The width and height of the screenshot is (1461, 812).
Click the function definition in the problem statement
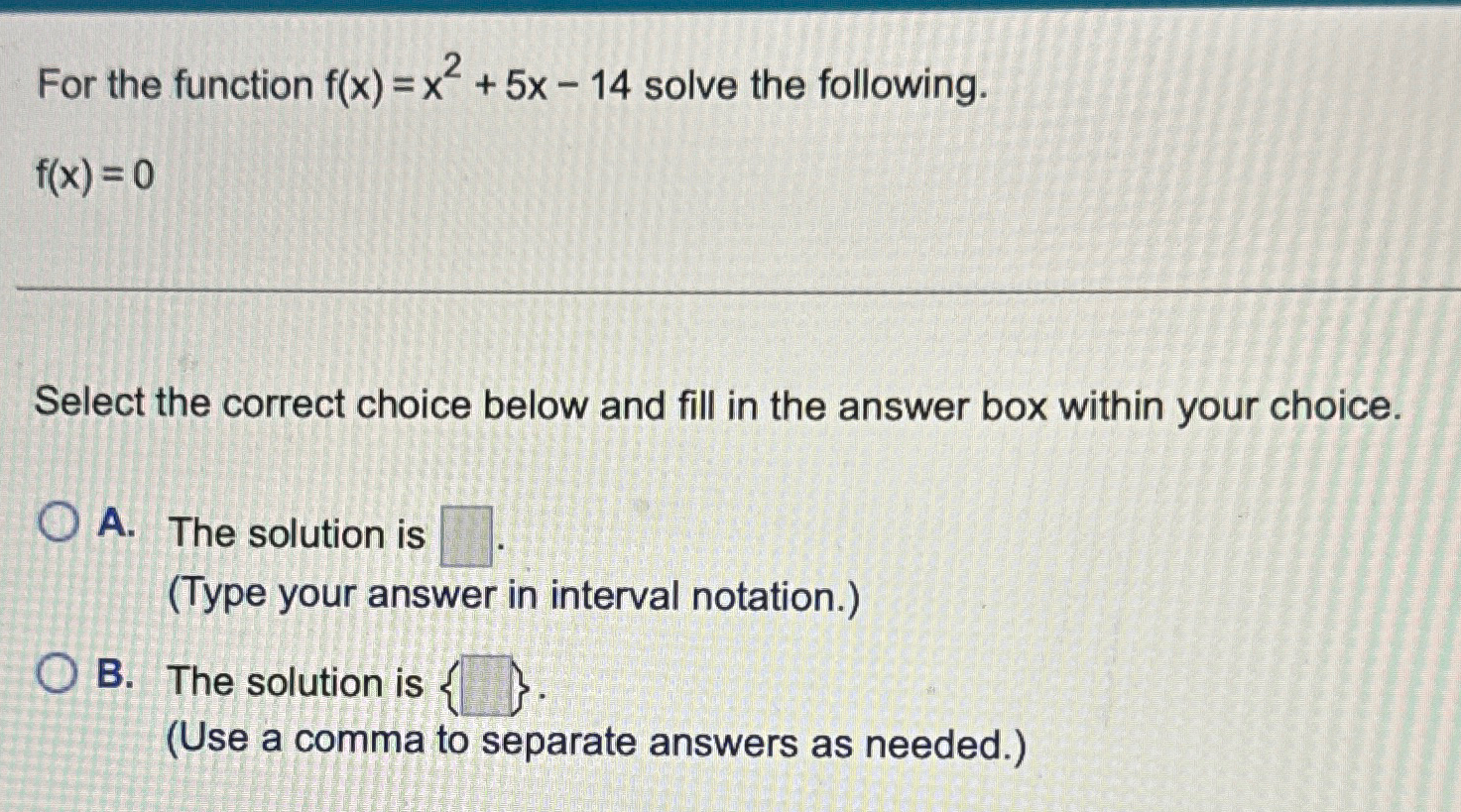(x=476, y=87)
